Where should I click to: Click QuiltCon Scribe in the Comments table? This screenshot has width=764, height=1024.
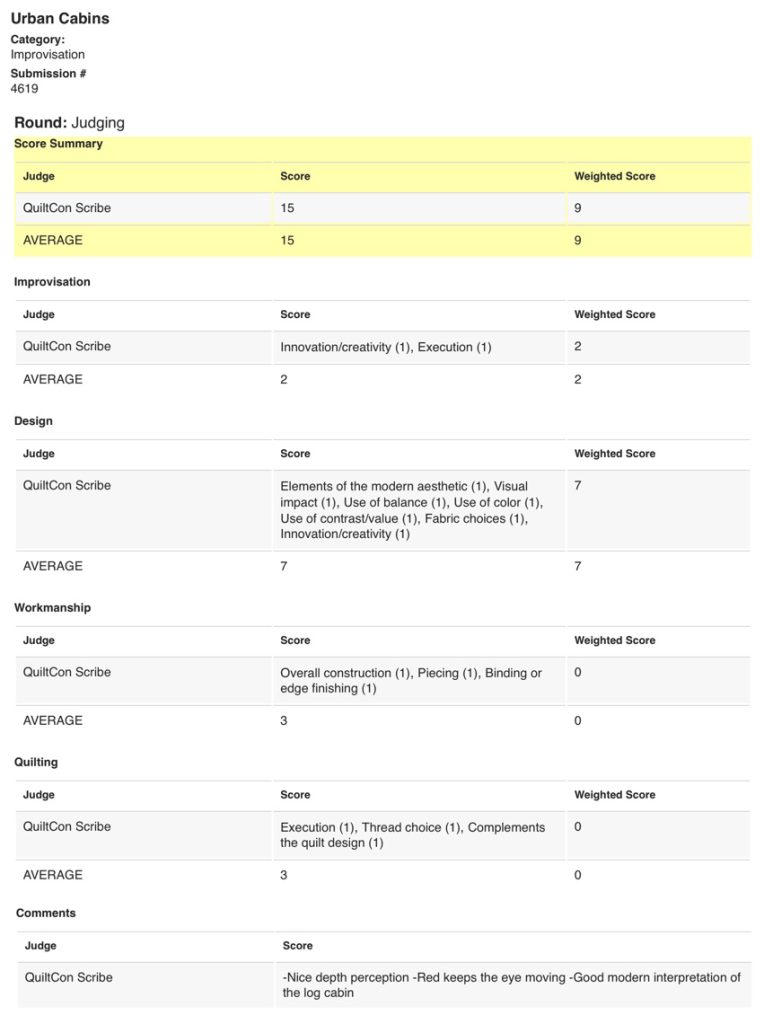pyautogui.click(x=69, y=978)
